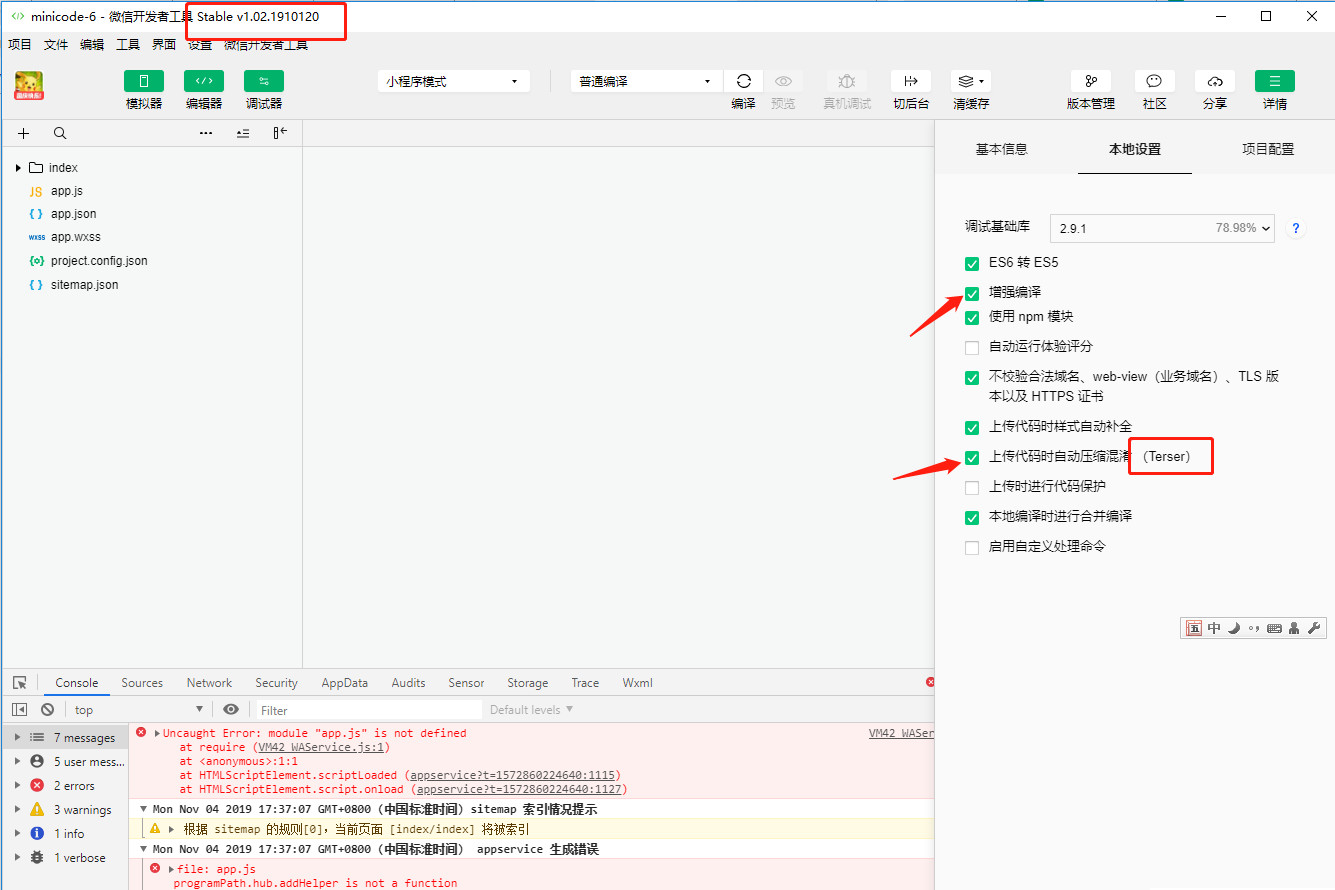Viewport: 1335px width, 890px height.
Task: Uncheck ES6 转 ES5 checkbox
Action: (972, 264)
